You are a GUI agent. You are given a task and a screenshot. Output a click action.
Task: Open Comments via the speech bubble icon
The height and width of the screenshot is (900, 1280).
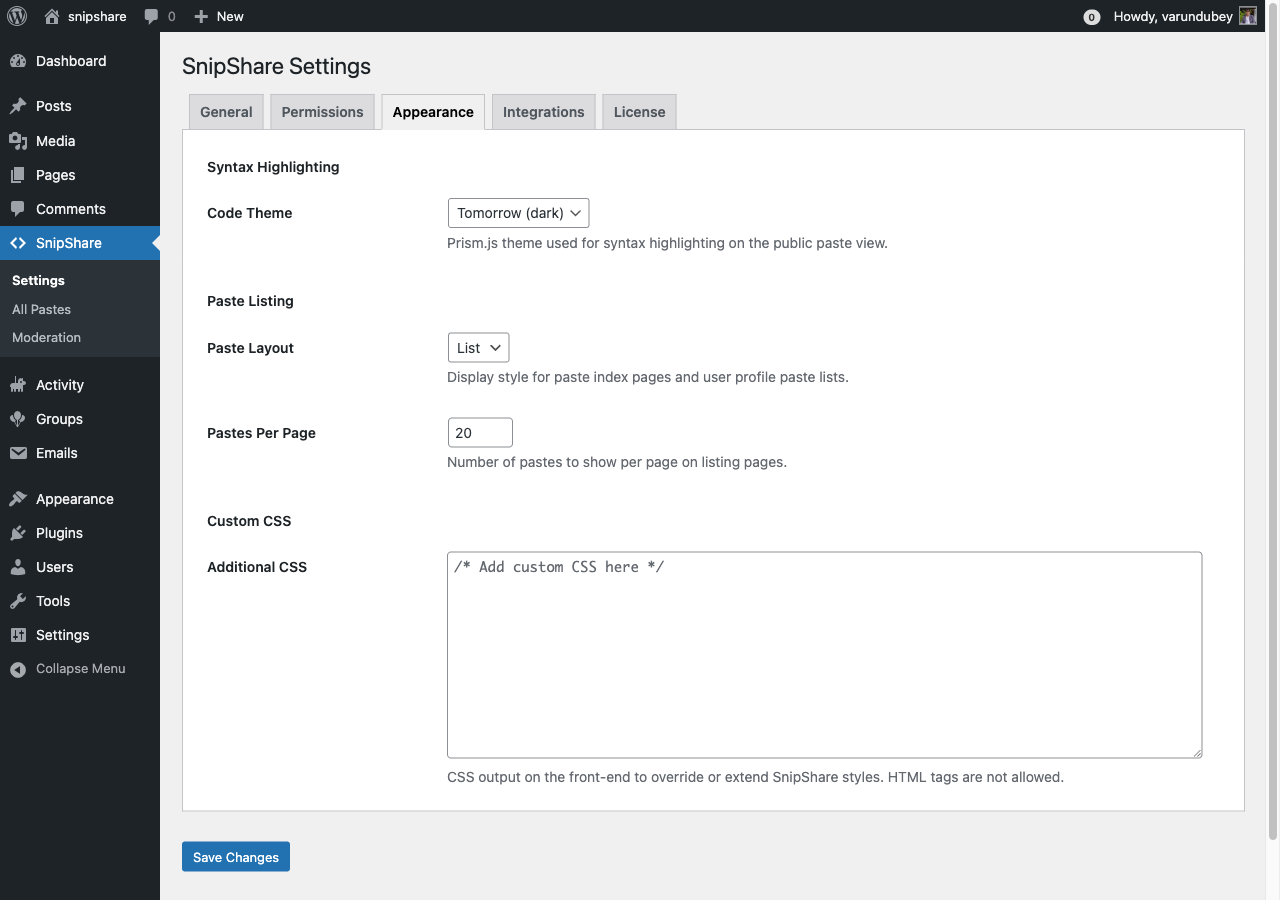[x=20, y=209]
